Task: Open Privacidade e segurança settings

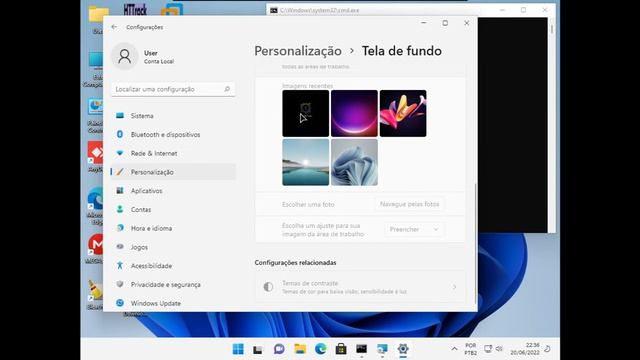Action: pos(173,285)
